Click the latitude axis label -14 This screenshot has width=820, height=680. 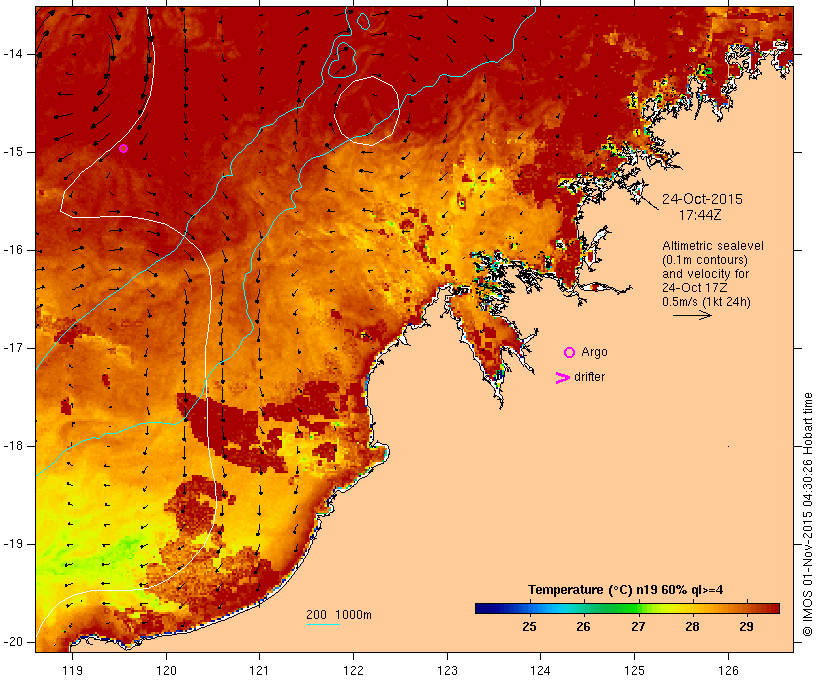pyautogui.click(x=13, y=54)
